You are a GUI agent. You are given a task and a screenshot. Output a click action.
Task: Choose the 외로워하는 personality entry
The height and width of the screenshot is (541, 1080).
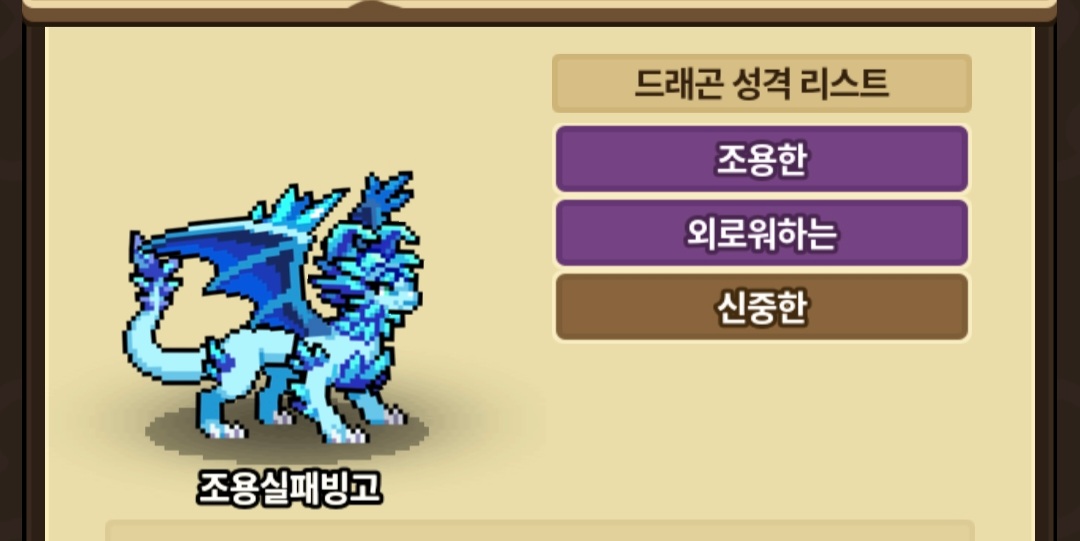(761, 234)
